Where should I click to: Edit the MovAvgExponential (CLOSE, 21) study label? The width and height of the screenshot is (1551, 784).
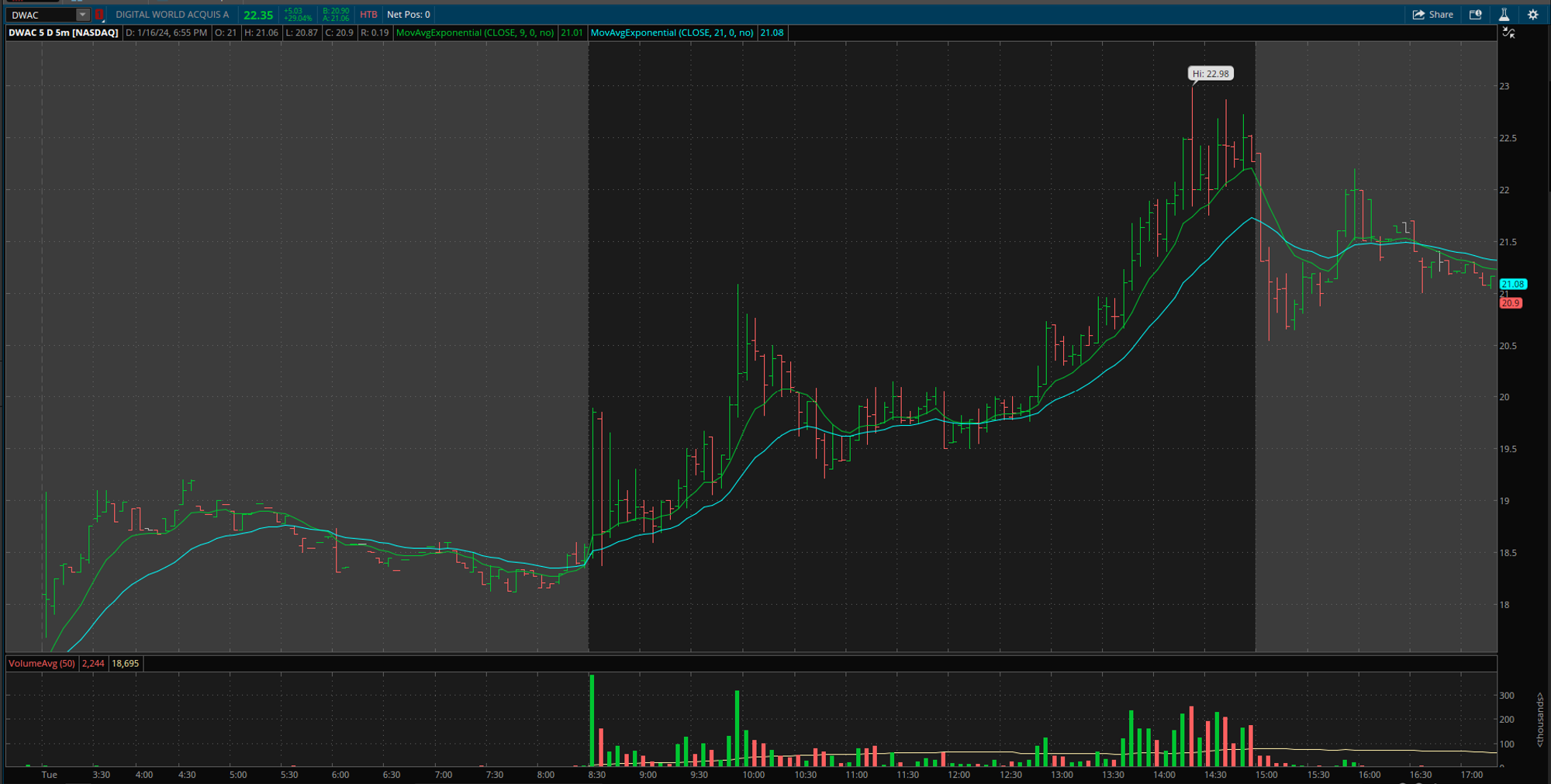pos(672,33)
